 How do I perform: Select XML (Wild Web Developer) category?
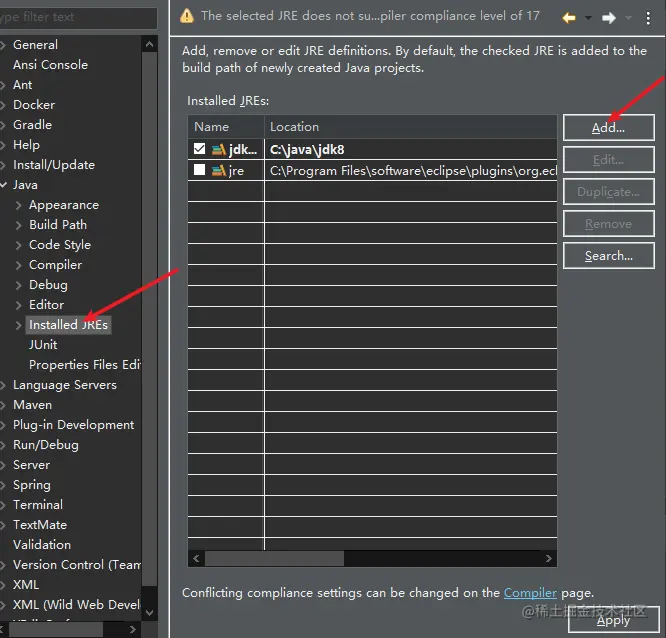[x=76, y=604]
